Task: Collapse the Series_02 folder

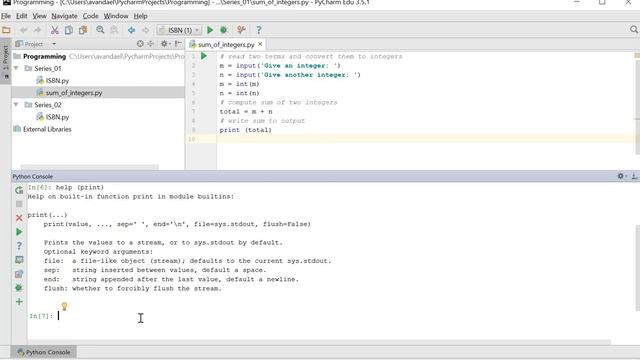Action: click(x=16, y=104)
